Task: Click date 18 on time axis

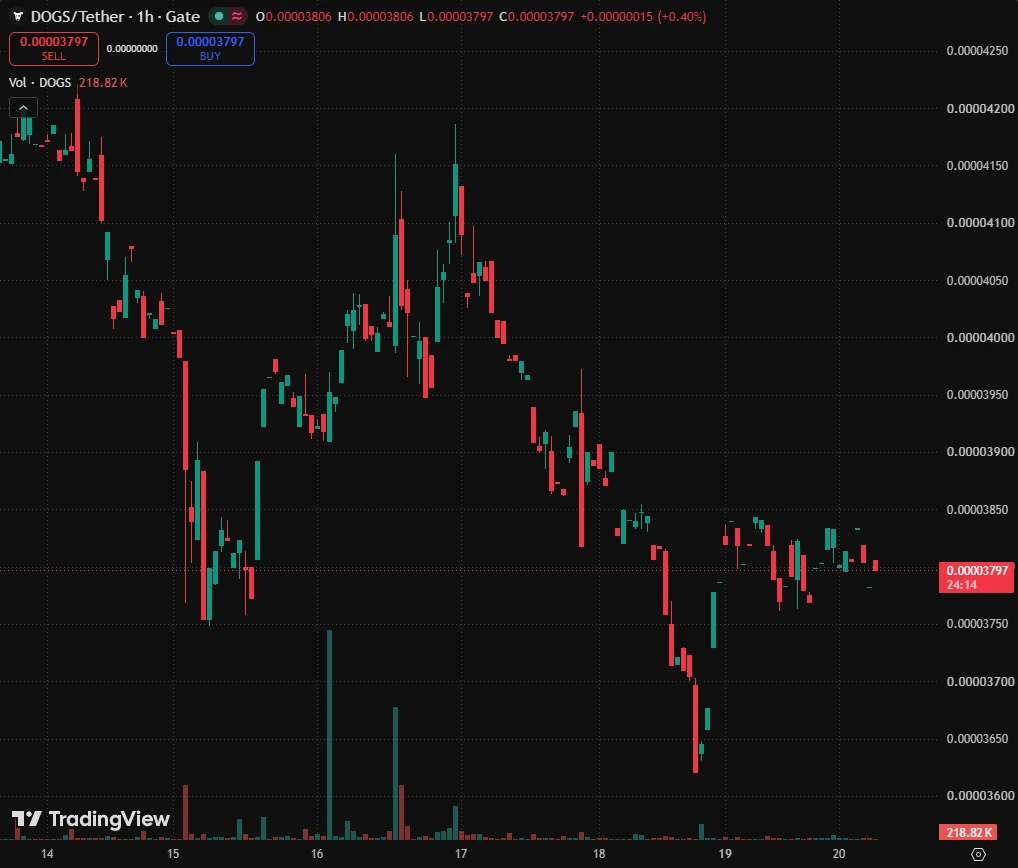Action: click(599, 854)
